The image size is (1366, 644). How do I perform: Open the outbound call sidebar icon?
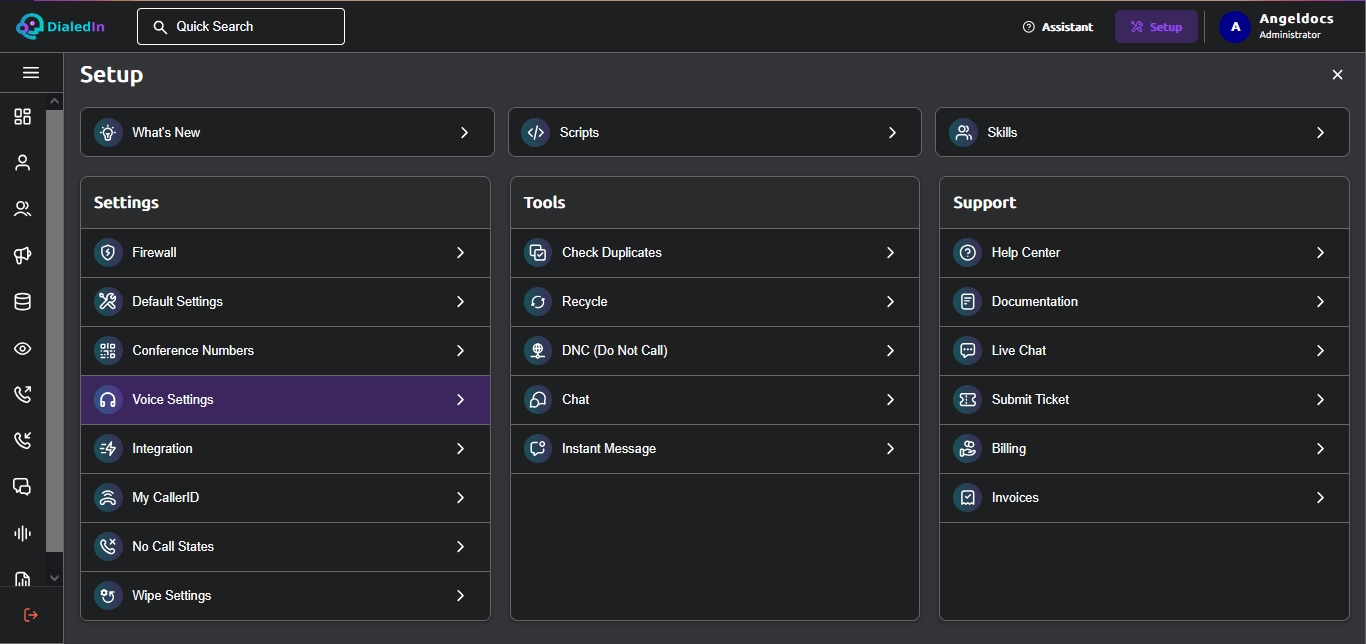pos(22,394)
